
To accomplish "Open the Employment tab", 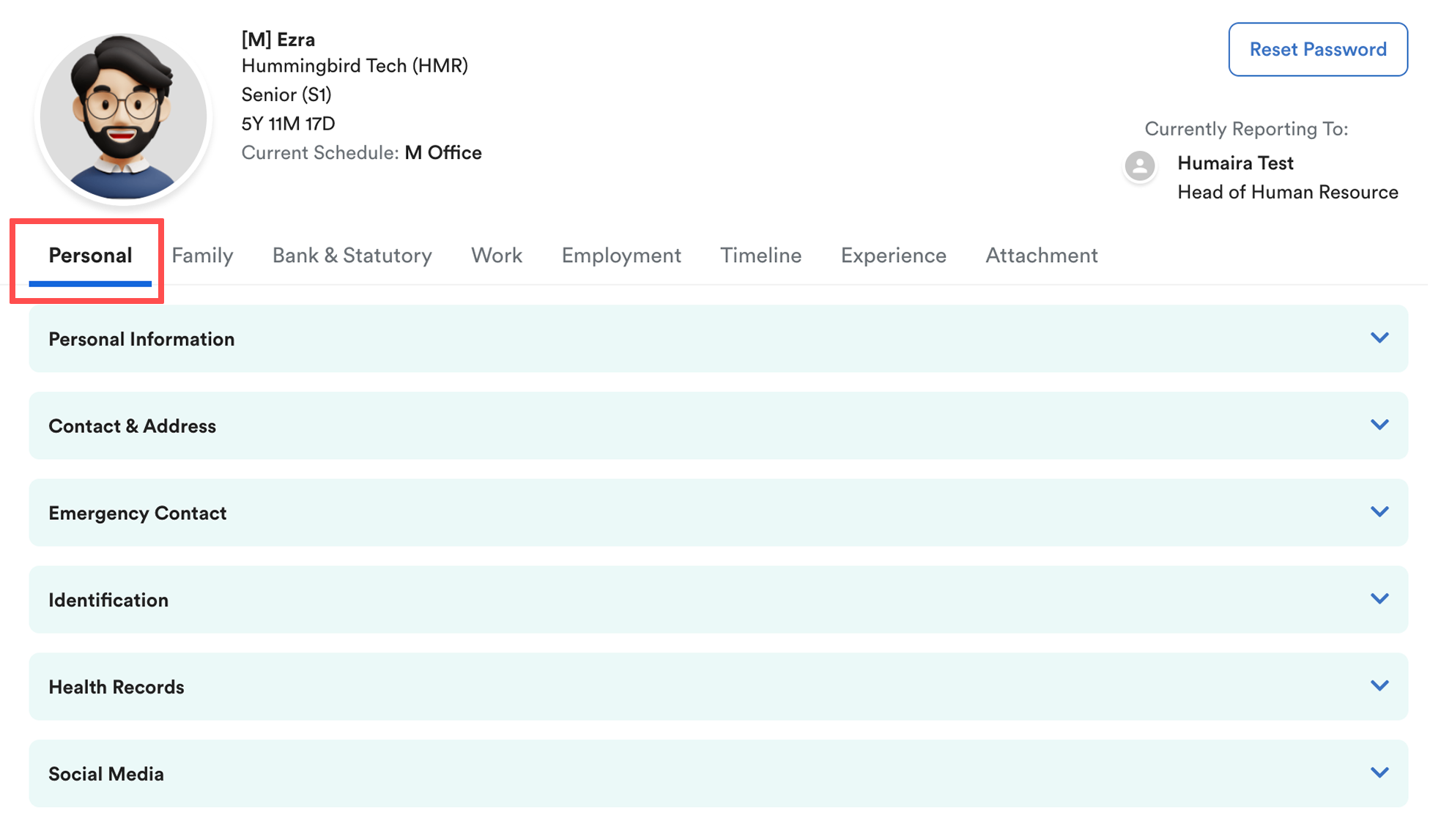I will click(620, 256).
